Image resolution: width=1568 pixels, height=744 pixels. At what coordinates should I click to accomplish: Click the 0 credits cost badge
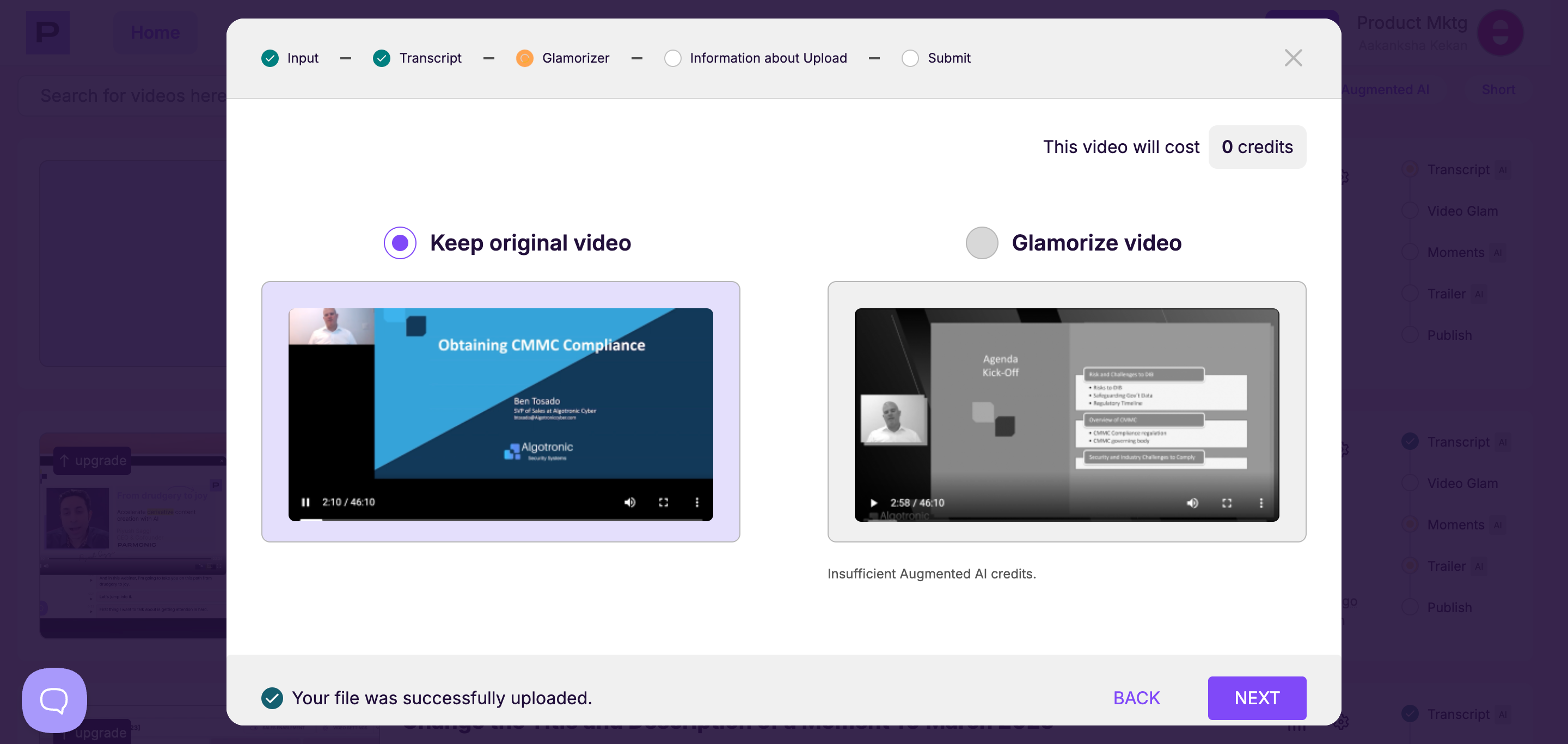tap(1257, 147)
